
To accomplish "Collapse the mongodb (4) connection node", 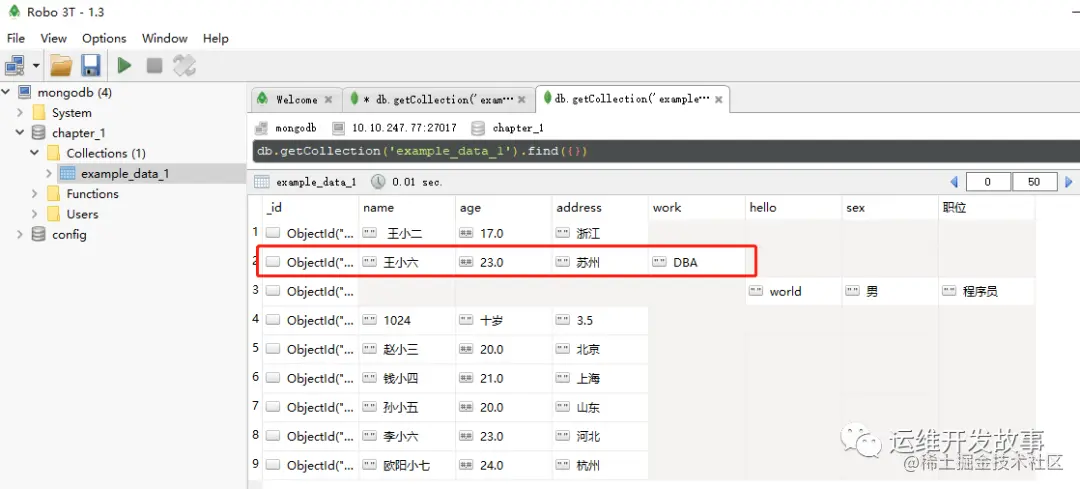I will [x=7, y=92].
